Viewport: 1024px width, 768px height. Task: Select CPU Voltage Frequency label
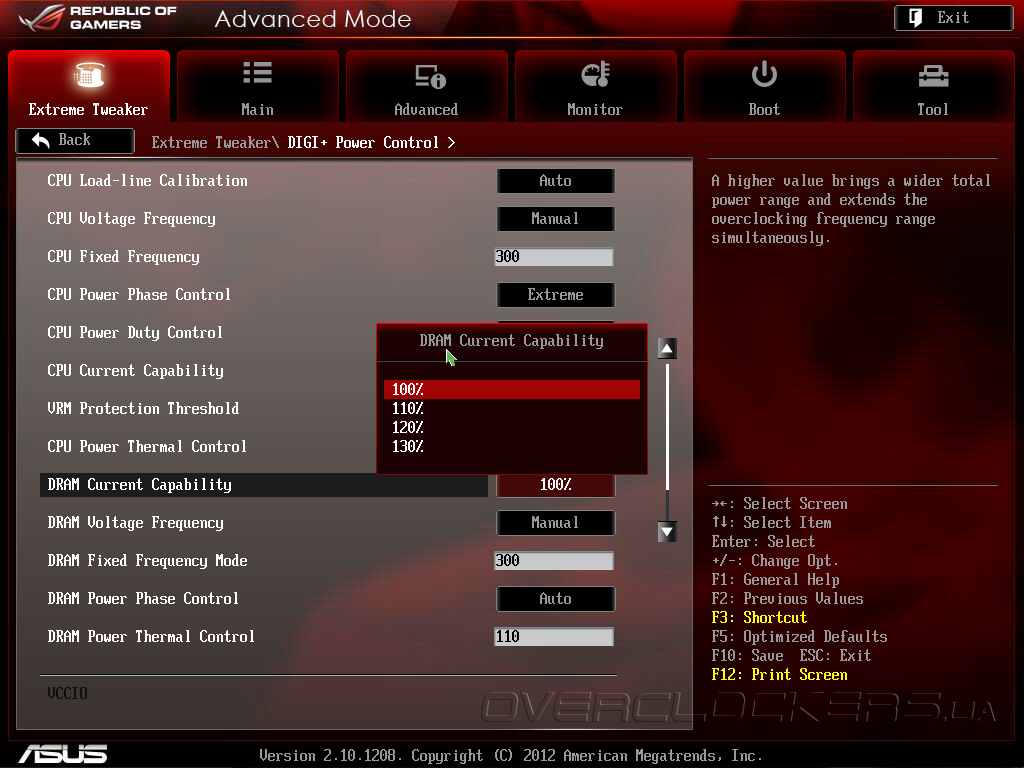[x=131, y=219]
